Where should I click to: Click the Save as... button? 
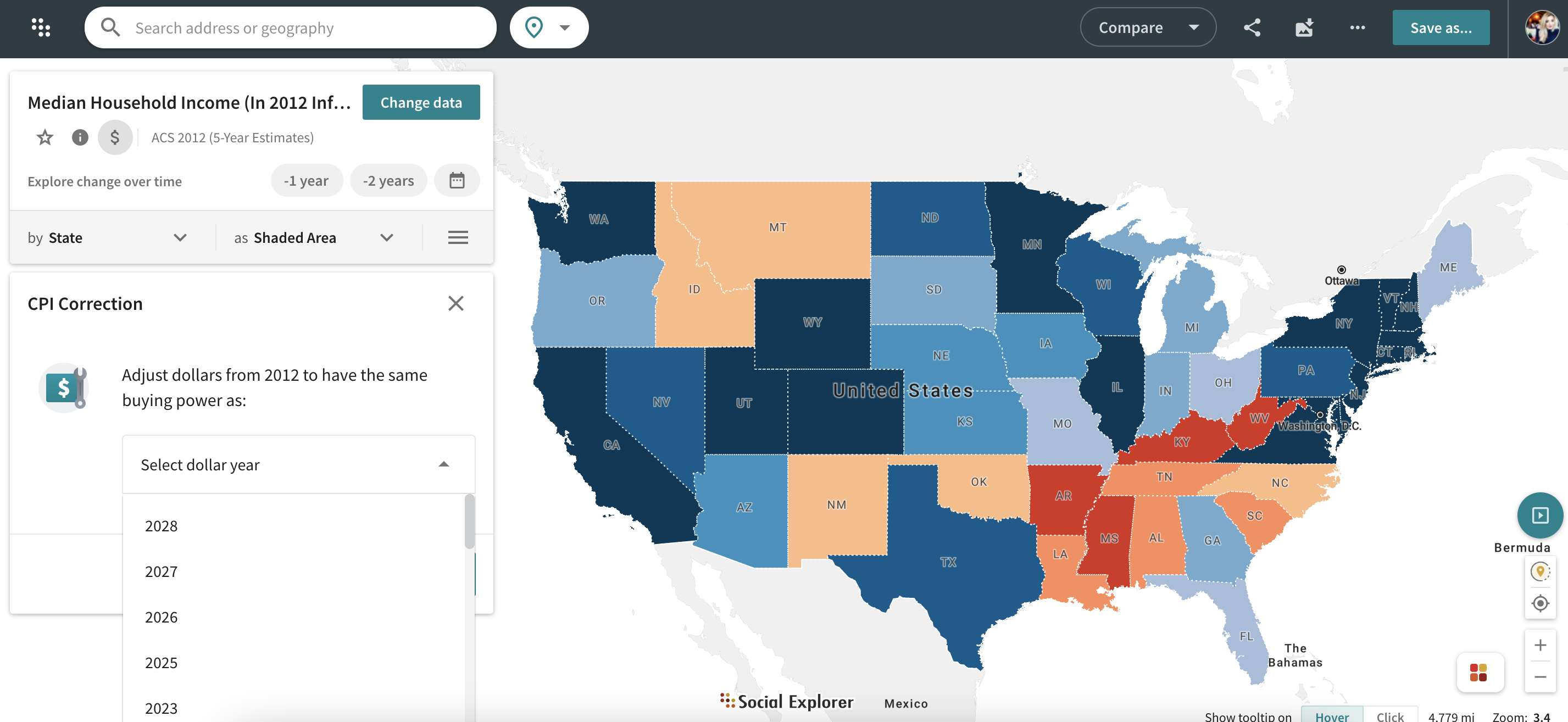[x=1441, y=27]
